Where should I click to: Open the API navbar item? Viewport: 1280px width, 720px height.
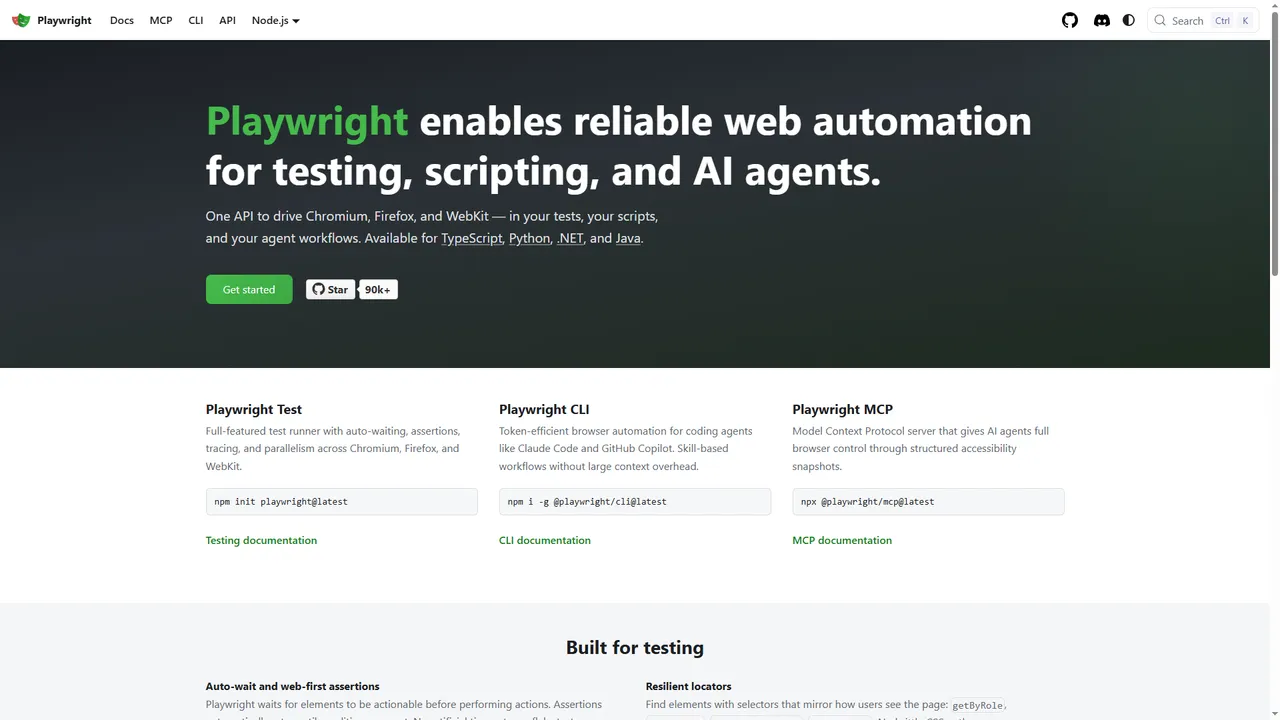[228, 20]
